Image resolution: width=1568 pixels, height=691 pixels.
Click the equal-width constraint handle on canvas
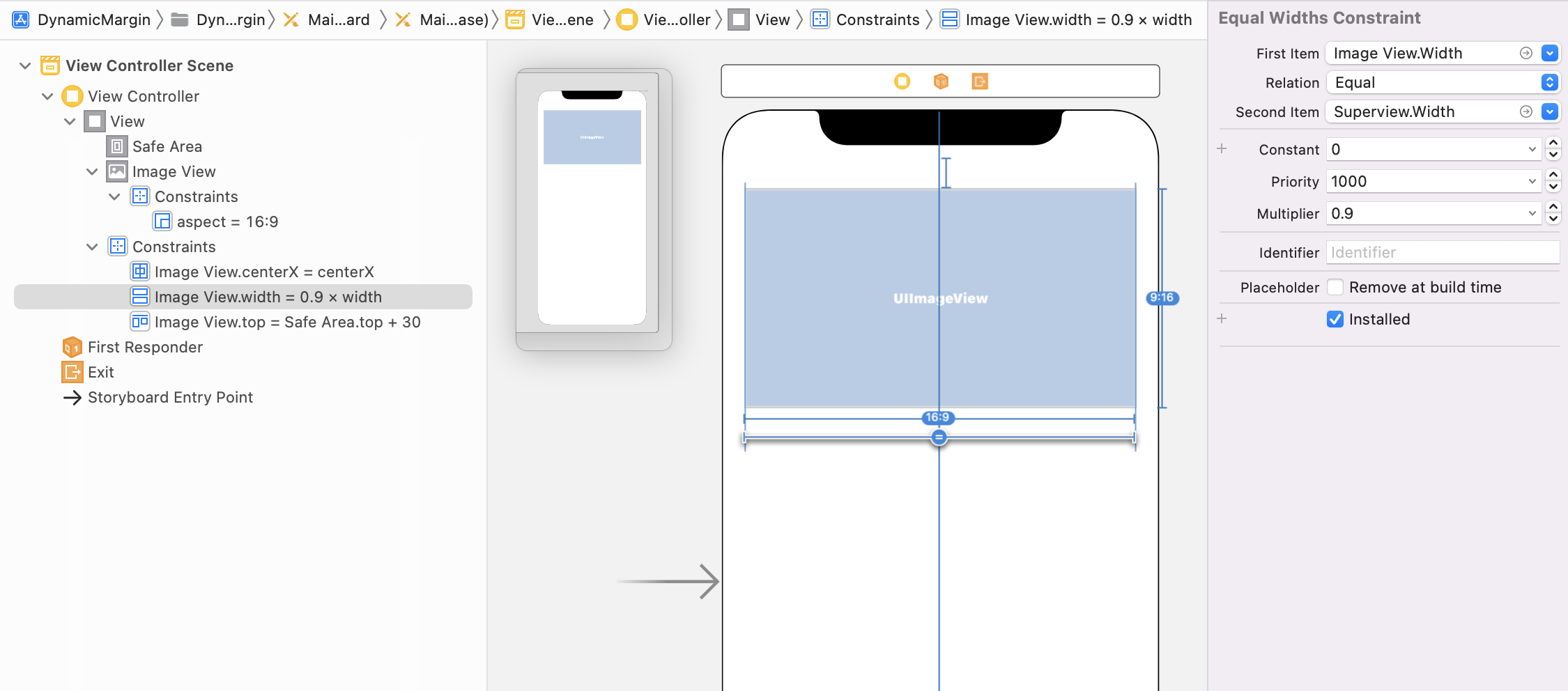pos(939,437)
